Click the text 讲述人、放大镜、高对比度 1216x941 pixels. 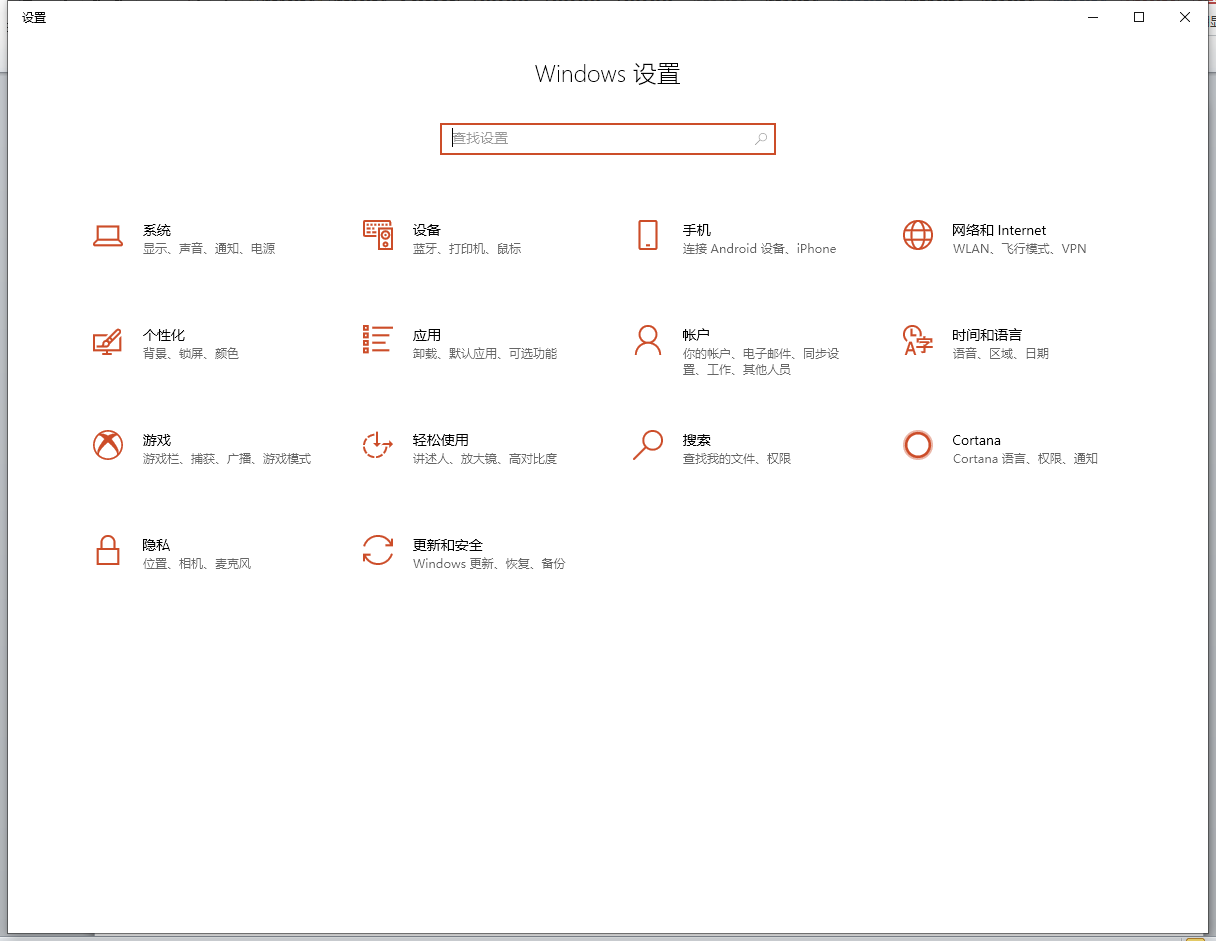[x=485, y=459]
